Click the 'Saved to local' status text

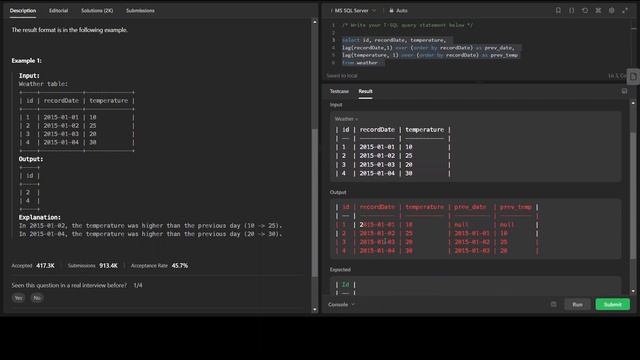pyautogui.click(x=342, y=76)
